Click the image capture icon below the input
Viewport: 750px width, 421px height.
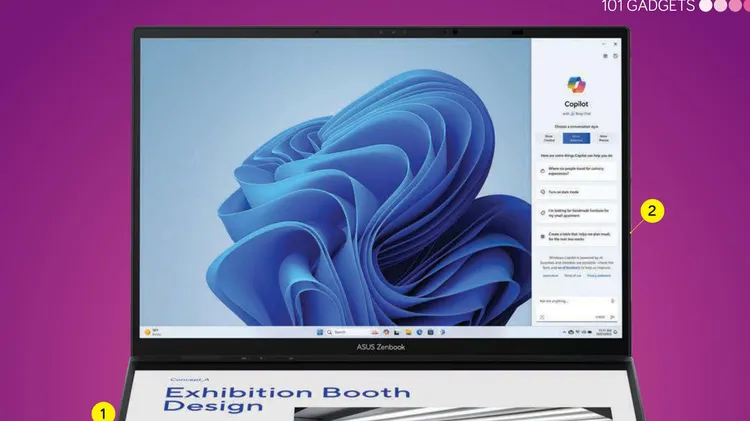coord(542,317)
